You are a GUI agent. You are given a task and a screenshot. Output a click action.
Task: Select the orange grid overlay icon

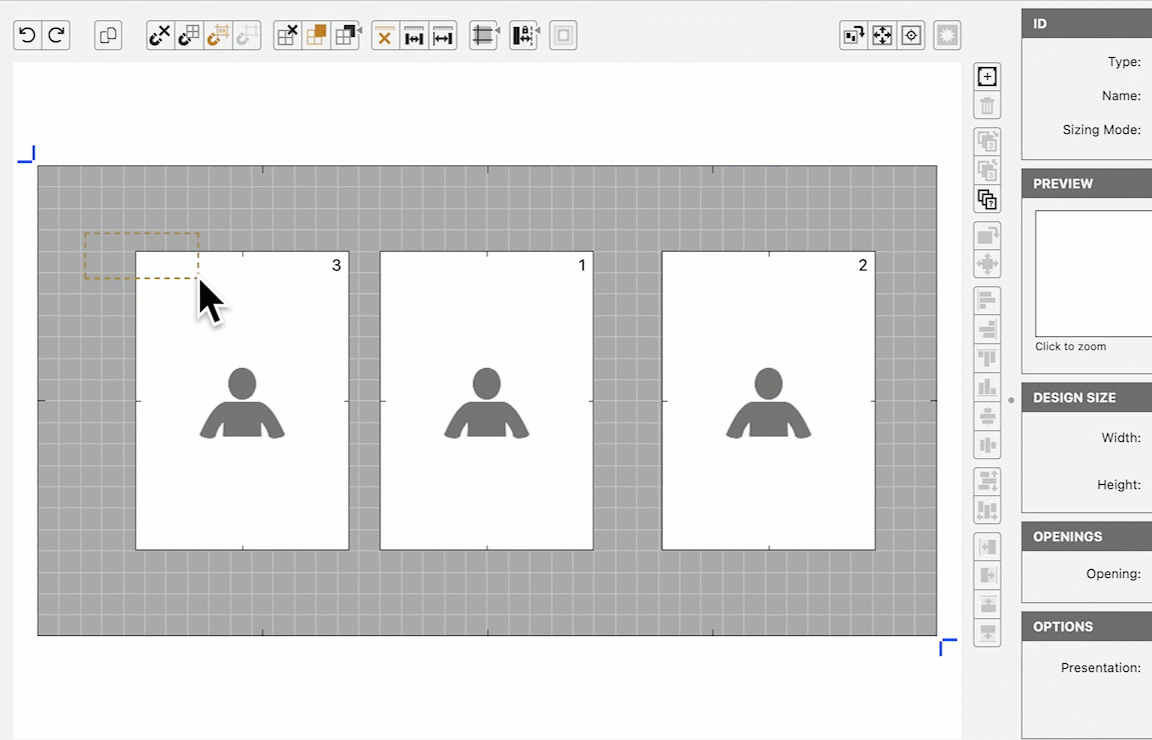coord(316,36)
